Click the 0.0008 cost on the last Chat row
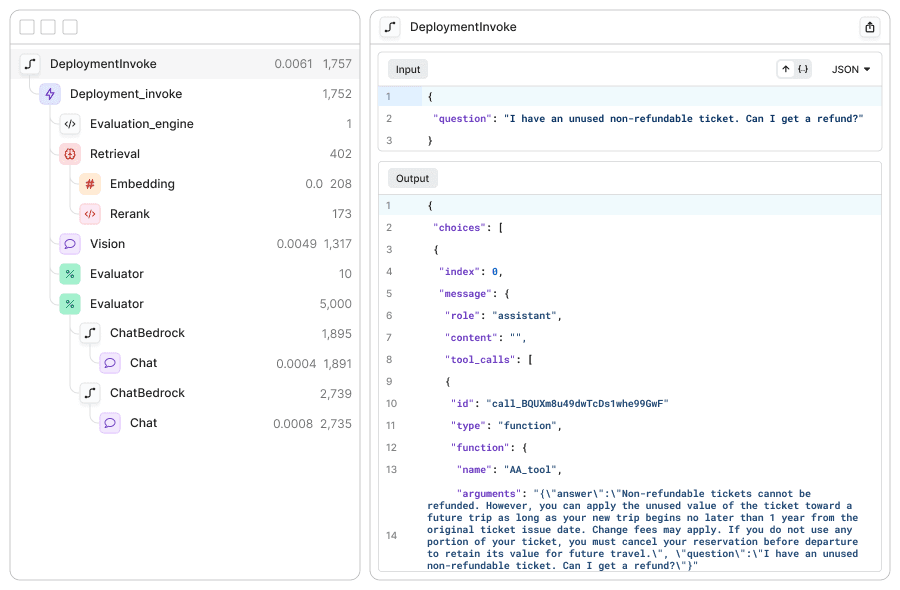This screenshot has height=590, width=900. (x=293, y=424)
